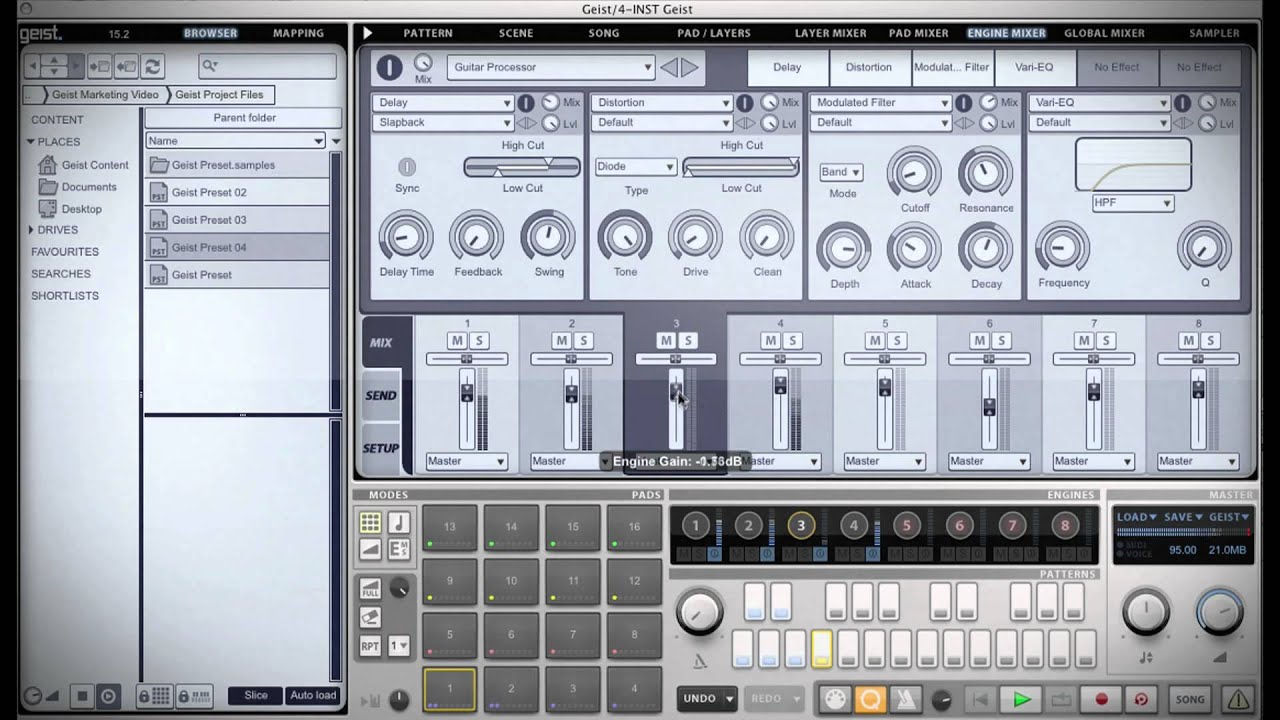Screen dimensions: 1280x720
Task: Click the previous preset arrow beside Guitar Processor
Action: [x=669, y=67]
